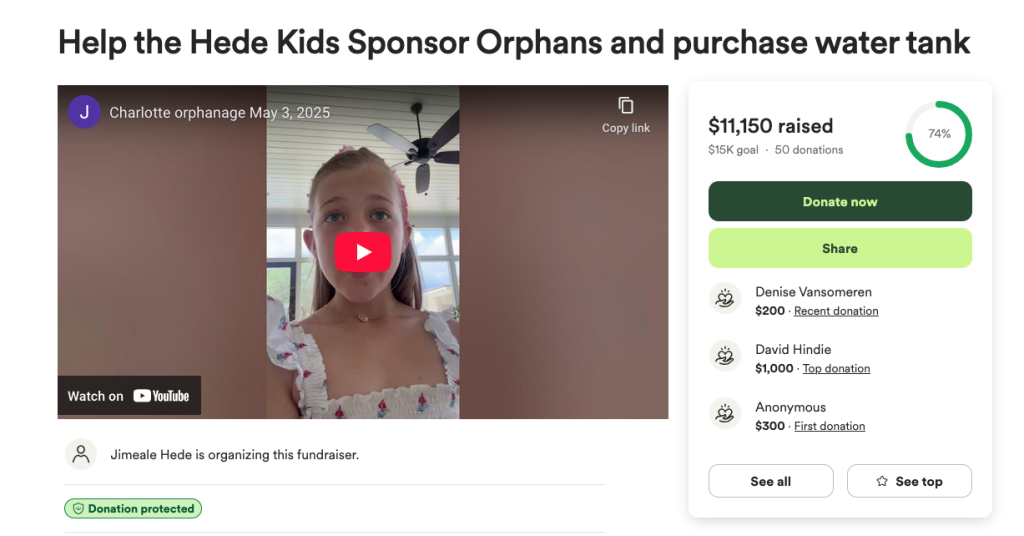Click the donation icon beside Denise Vansomeren
Screen dimensions: 1024x536
point(724,299)
